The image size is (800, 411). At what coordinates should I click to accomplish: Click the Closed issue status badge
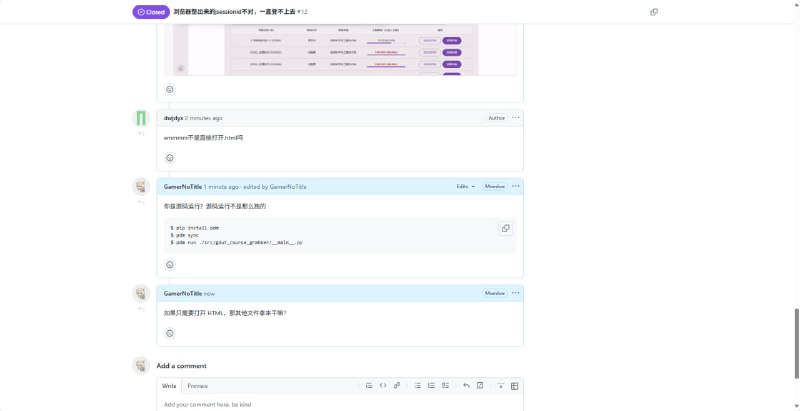[x=151, y=12]
